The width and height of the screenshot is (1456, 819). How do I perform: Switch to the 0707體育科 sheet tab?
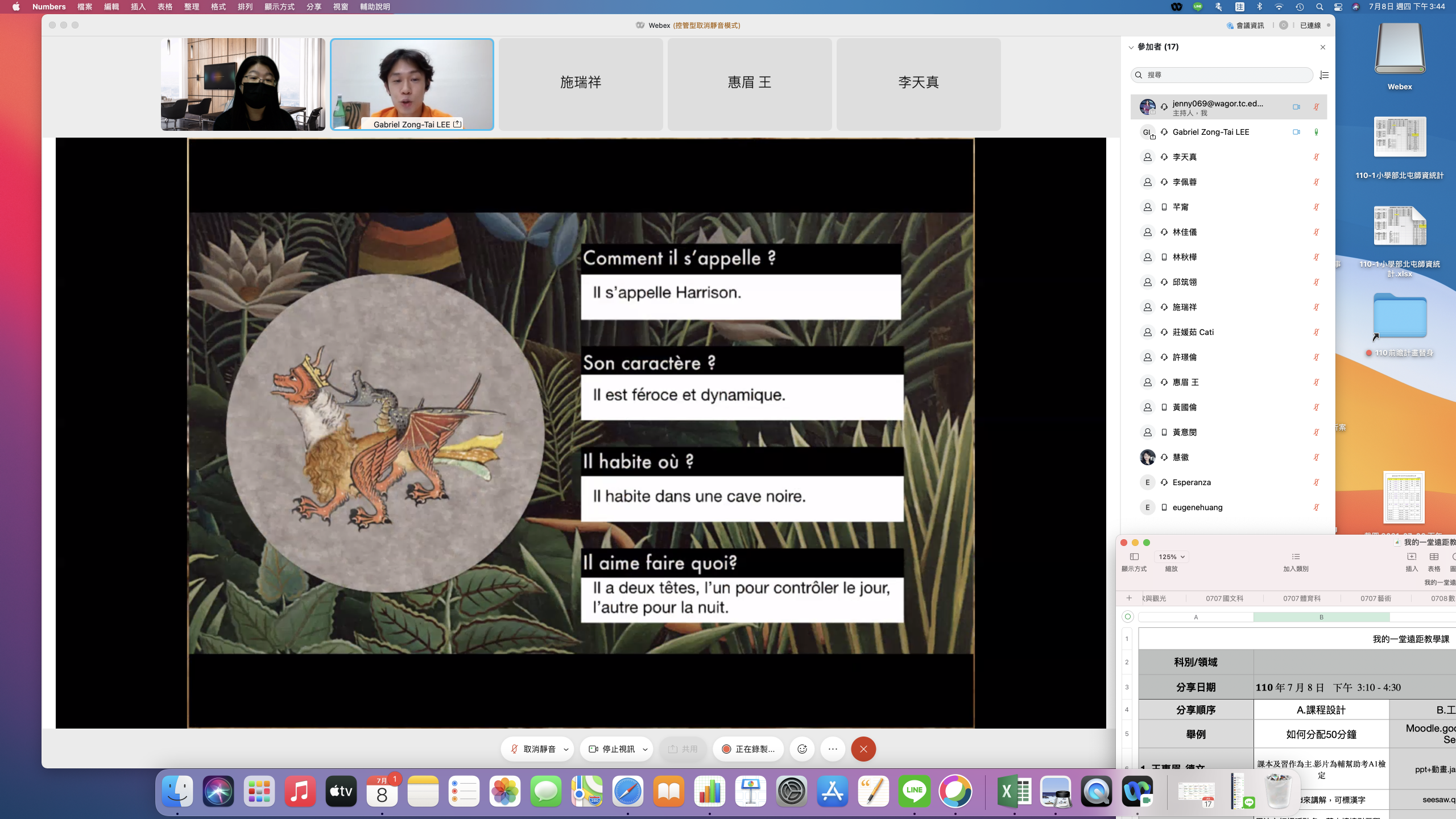(x=1301, y=598)
